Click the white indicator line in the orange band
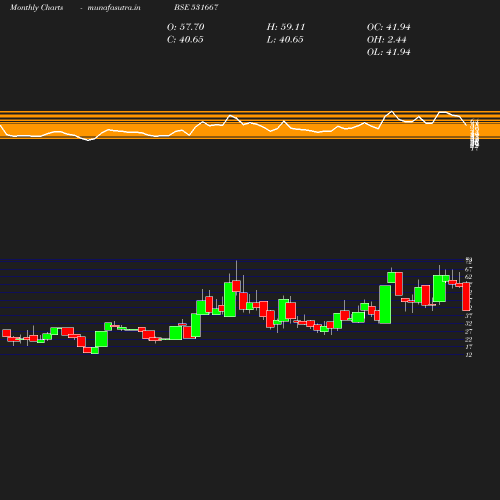Screen dimensions: 500x500 coord(233,127)
